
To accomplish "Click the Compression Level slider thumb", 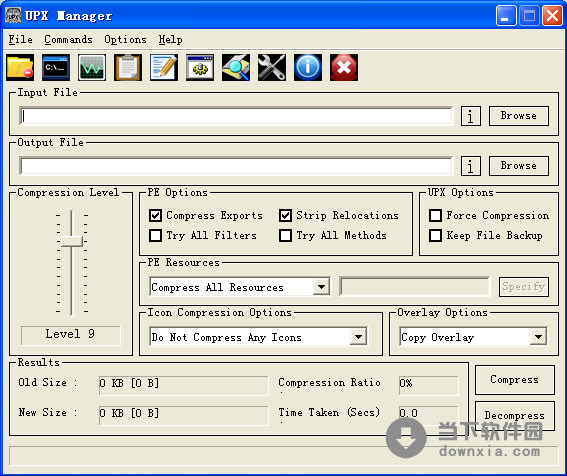I will (x=72, y=241).
